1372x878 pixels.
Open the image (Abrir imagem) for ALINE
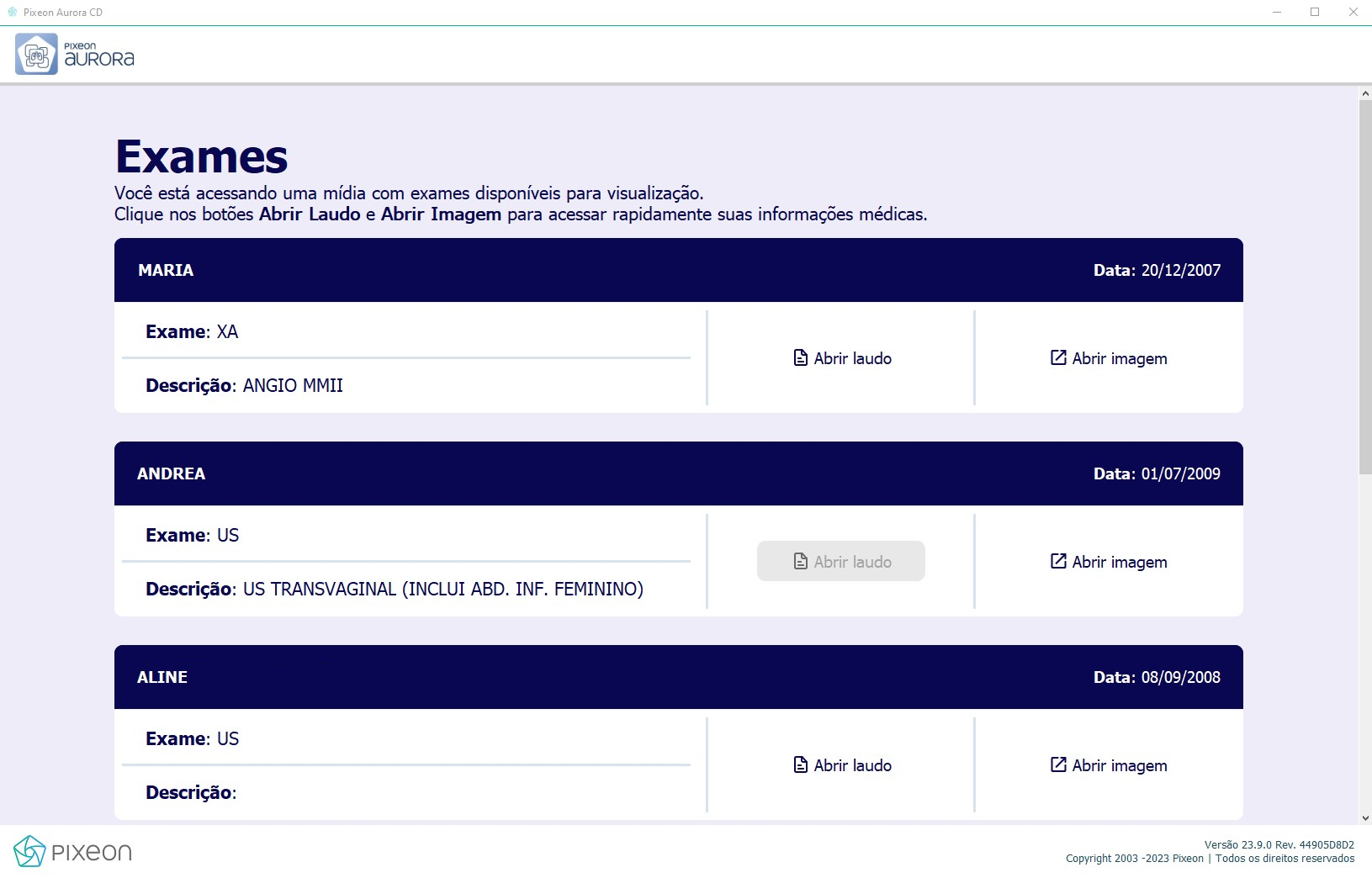[1108, 765]
